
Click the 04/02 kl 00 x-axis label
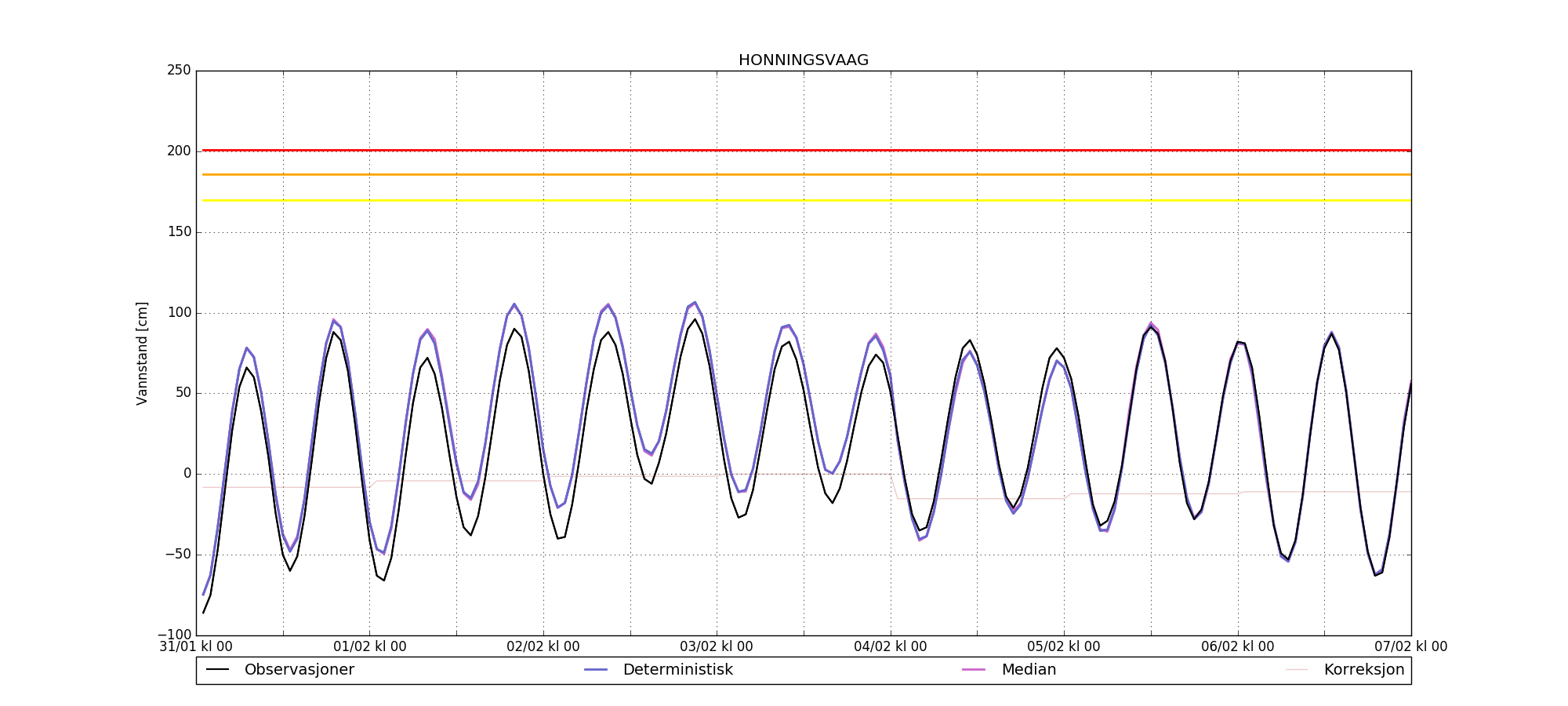pos(891,647)
